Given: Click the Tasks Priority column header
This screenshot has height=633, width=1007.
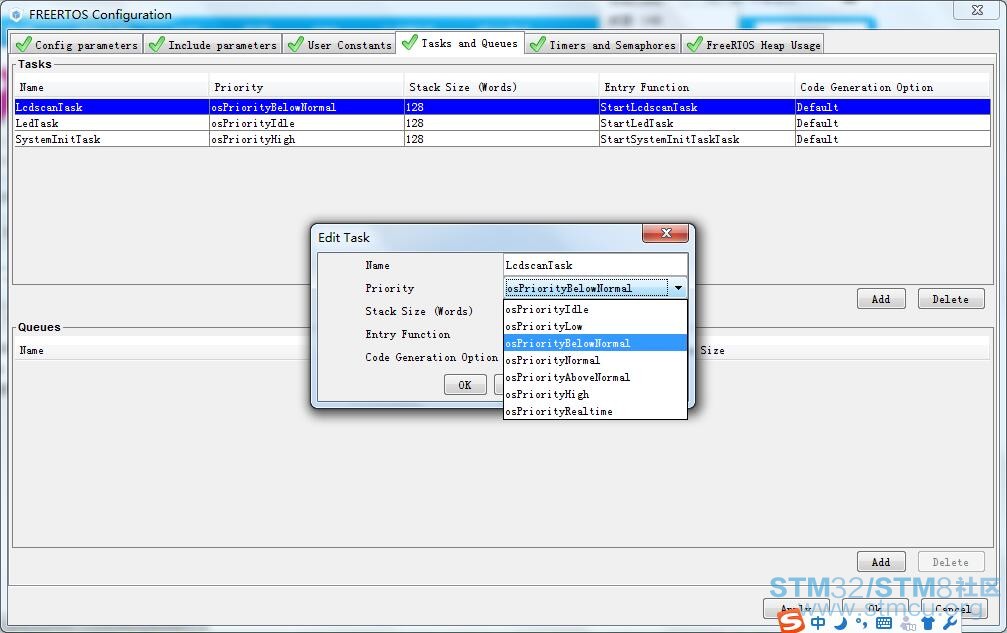Looking at the screenshot, I should click(x=306, y=87).
